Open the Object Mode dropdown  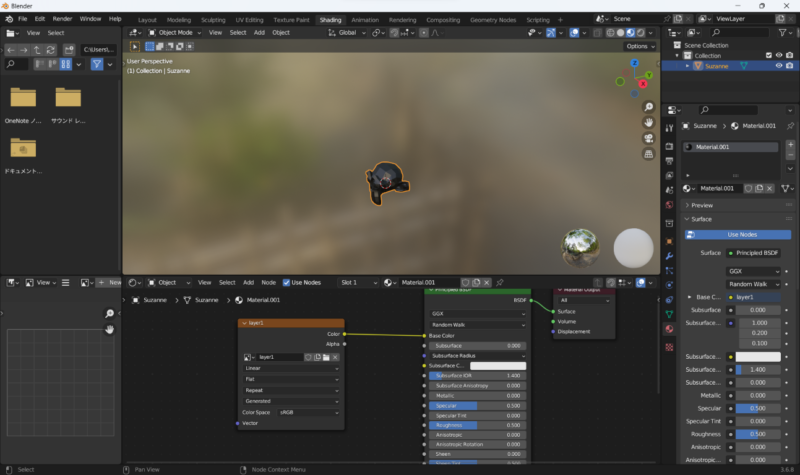[x=175, y=33]
